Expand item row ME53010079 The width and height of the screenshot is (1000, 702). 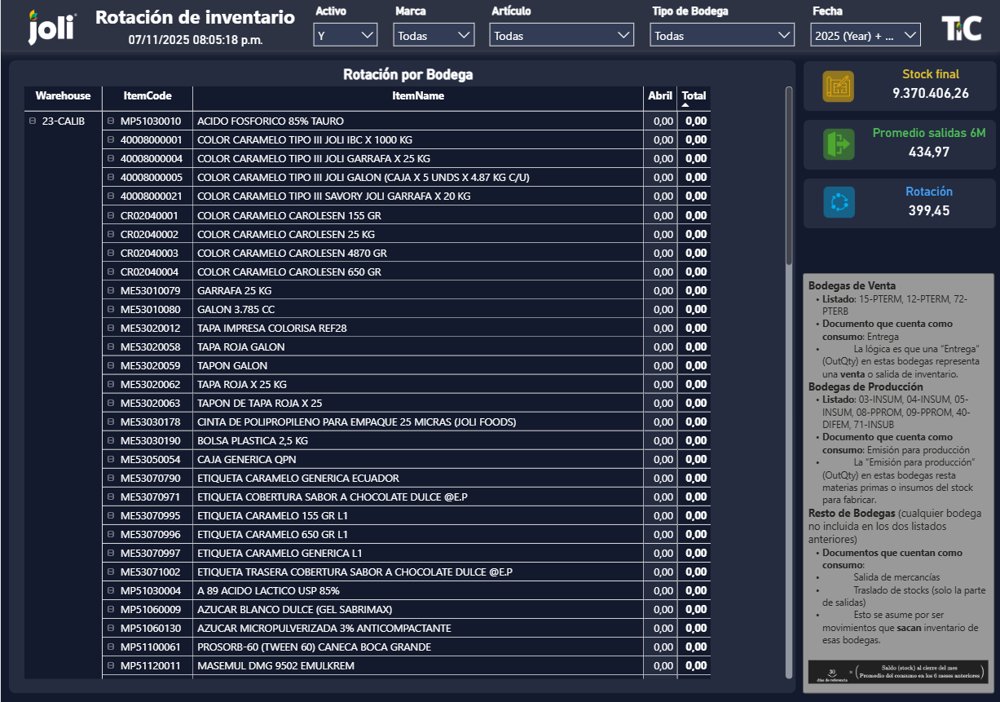click(x=111, y=291)
